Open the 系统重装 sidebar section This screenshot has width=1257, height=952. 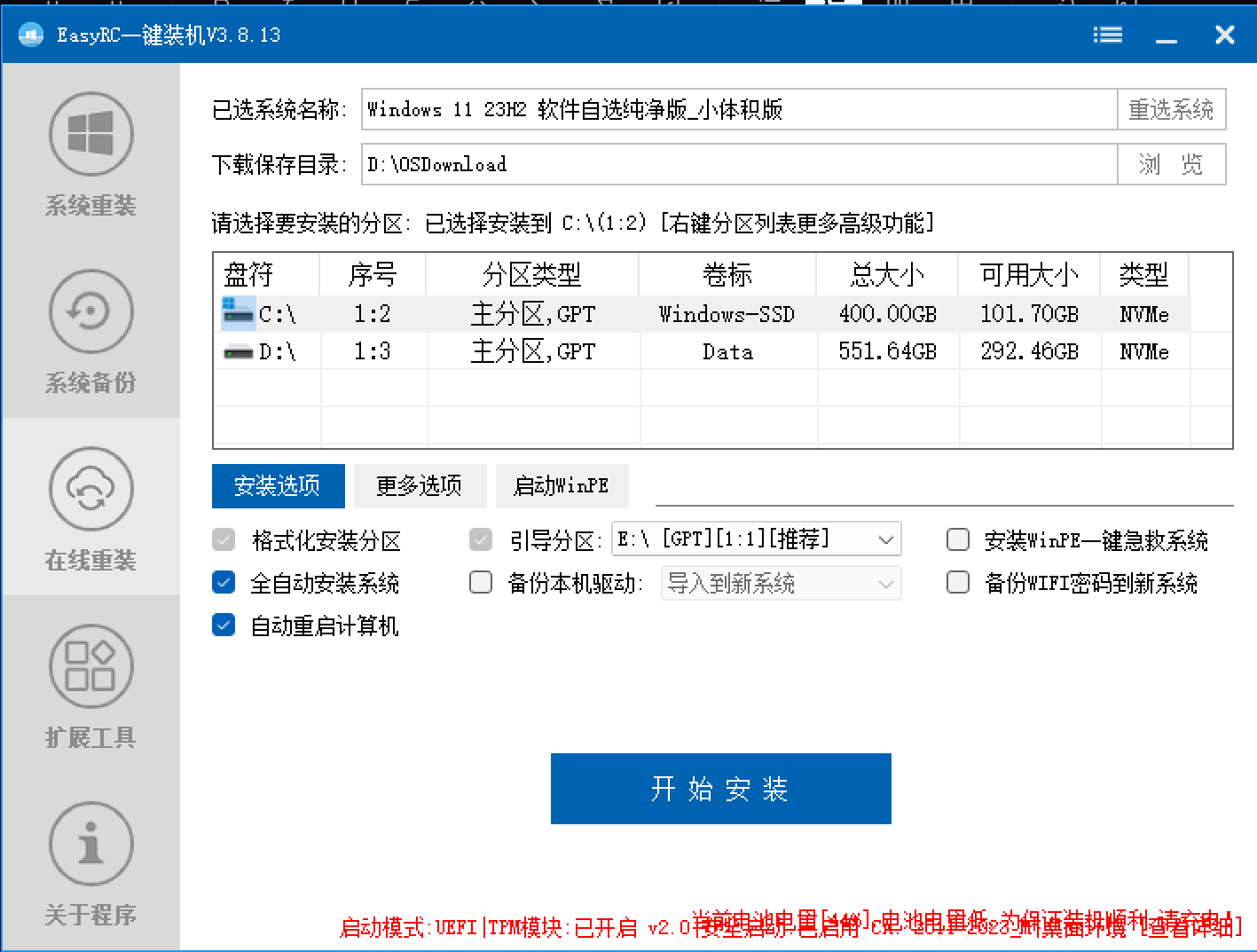click(90, 153)
